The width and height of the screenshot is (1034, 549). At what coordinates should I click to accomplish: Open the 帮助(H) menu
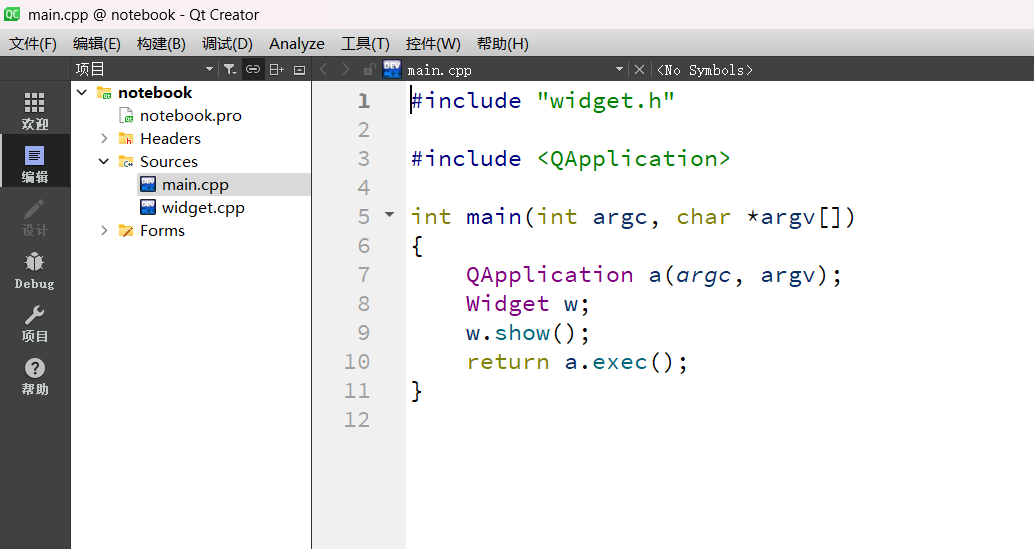pyautogui.click(x=503, y=43)
